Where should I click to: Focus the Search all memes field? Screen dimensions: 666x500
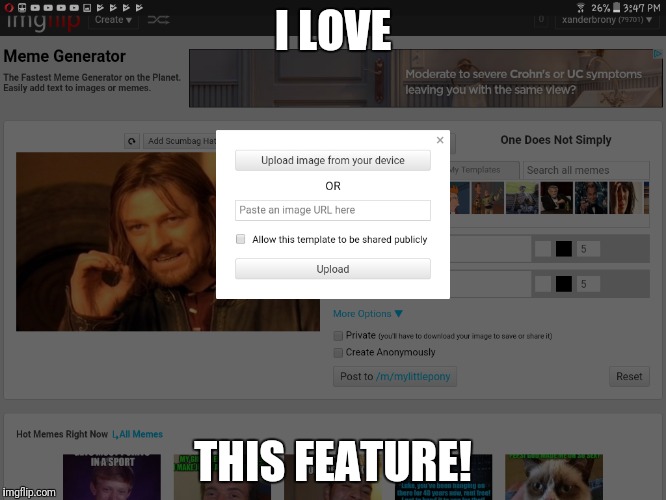pos(586,170)
